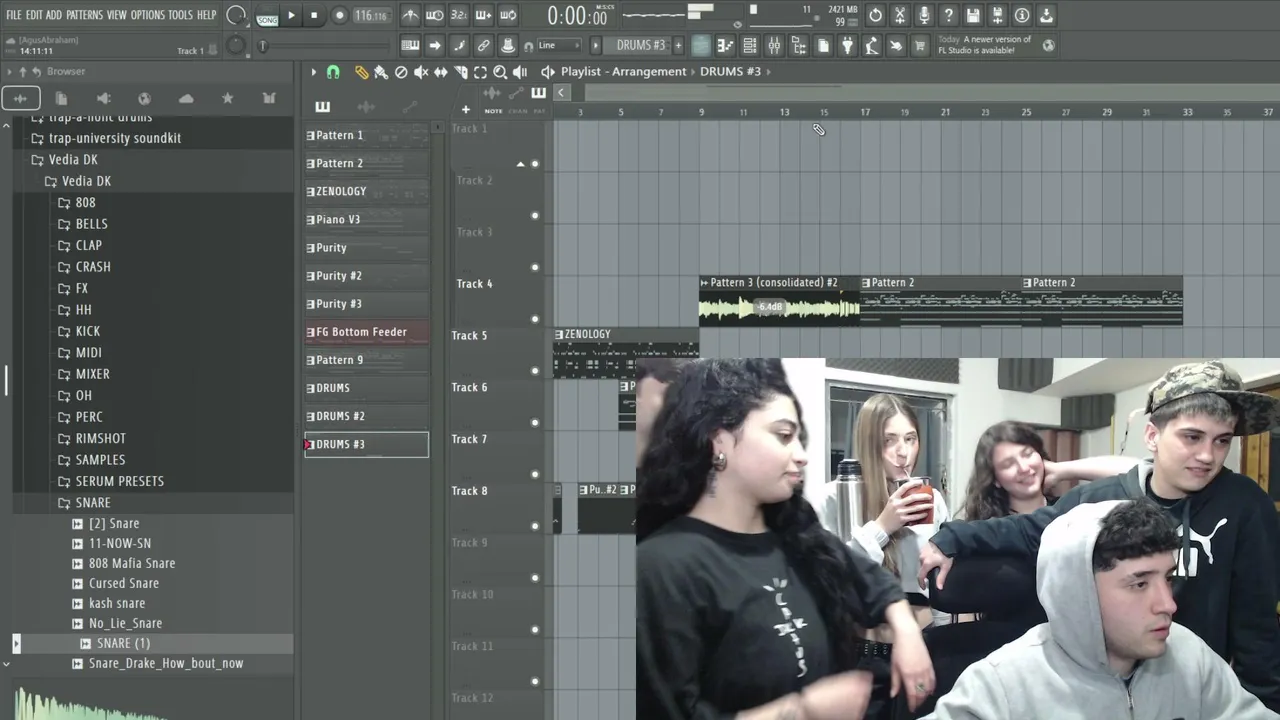Open the HELP menu

click(x=206, y=15)
